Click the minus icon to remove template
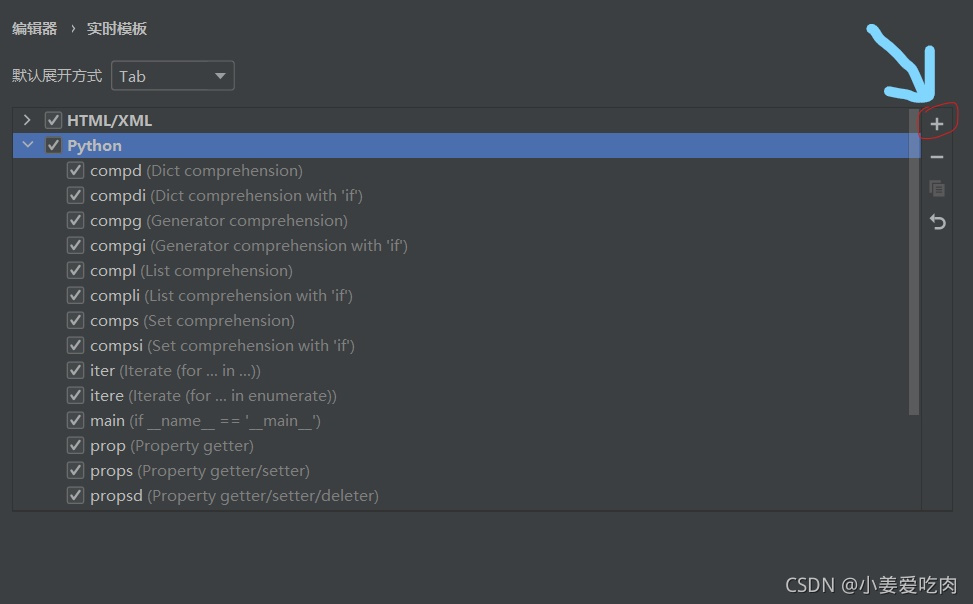973x604 pixels. (937, 157)
